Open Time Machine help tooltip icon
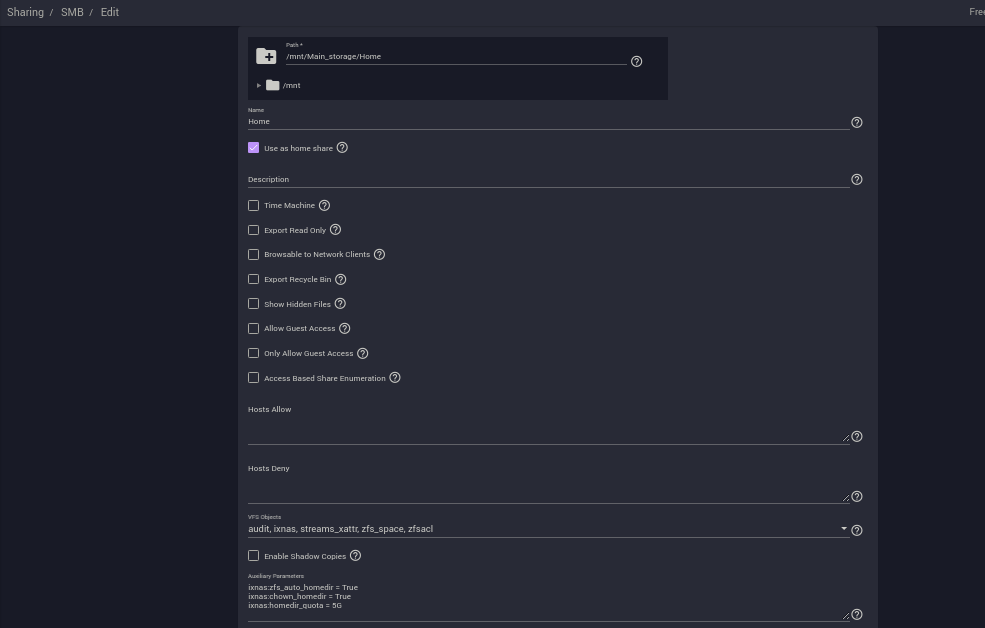The width and height of the screenshot is (985, 628). coord(324,205)
